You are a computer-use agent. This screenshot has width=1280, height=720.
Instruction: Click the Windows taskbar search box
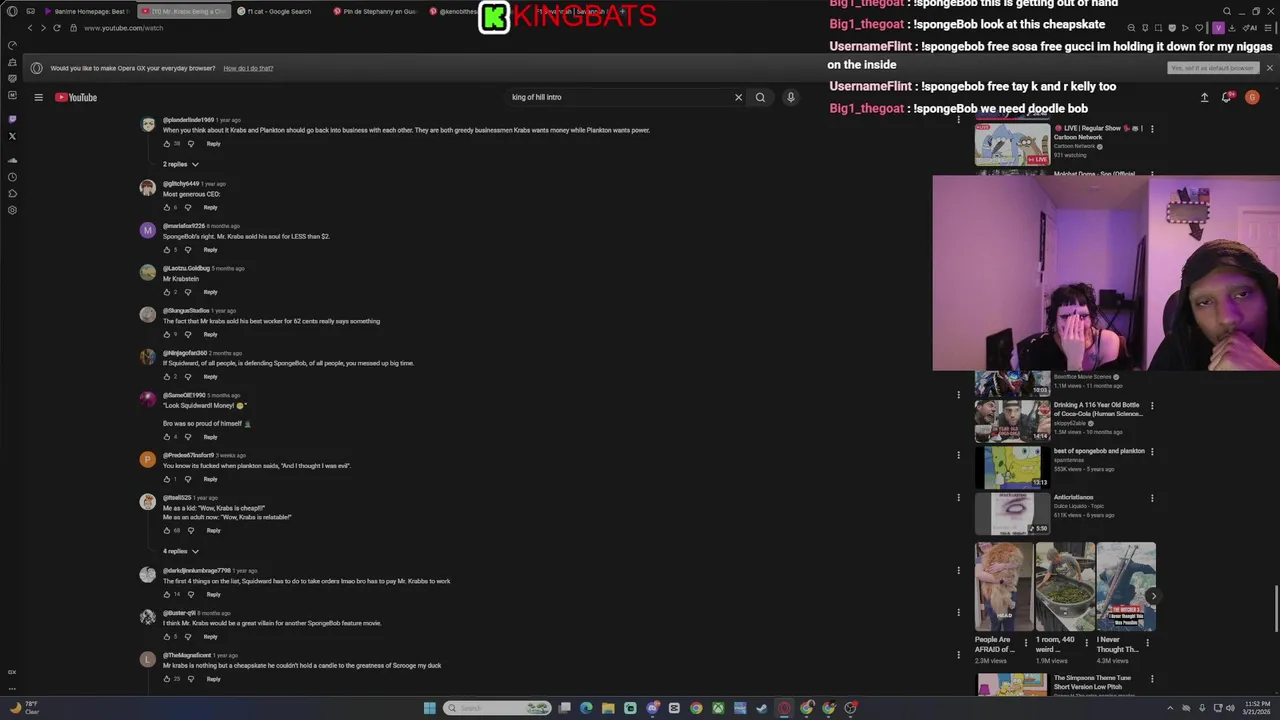pyautogui.click(x=497, y=708)
